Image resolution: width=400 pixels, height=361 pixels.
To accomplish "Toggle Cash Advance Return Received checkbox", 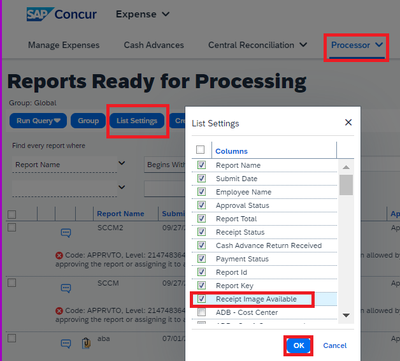I will (201, 245).
